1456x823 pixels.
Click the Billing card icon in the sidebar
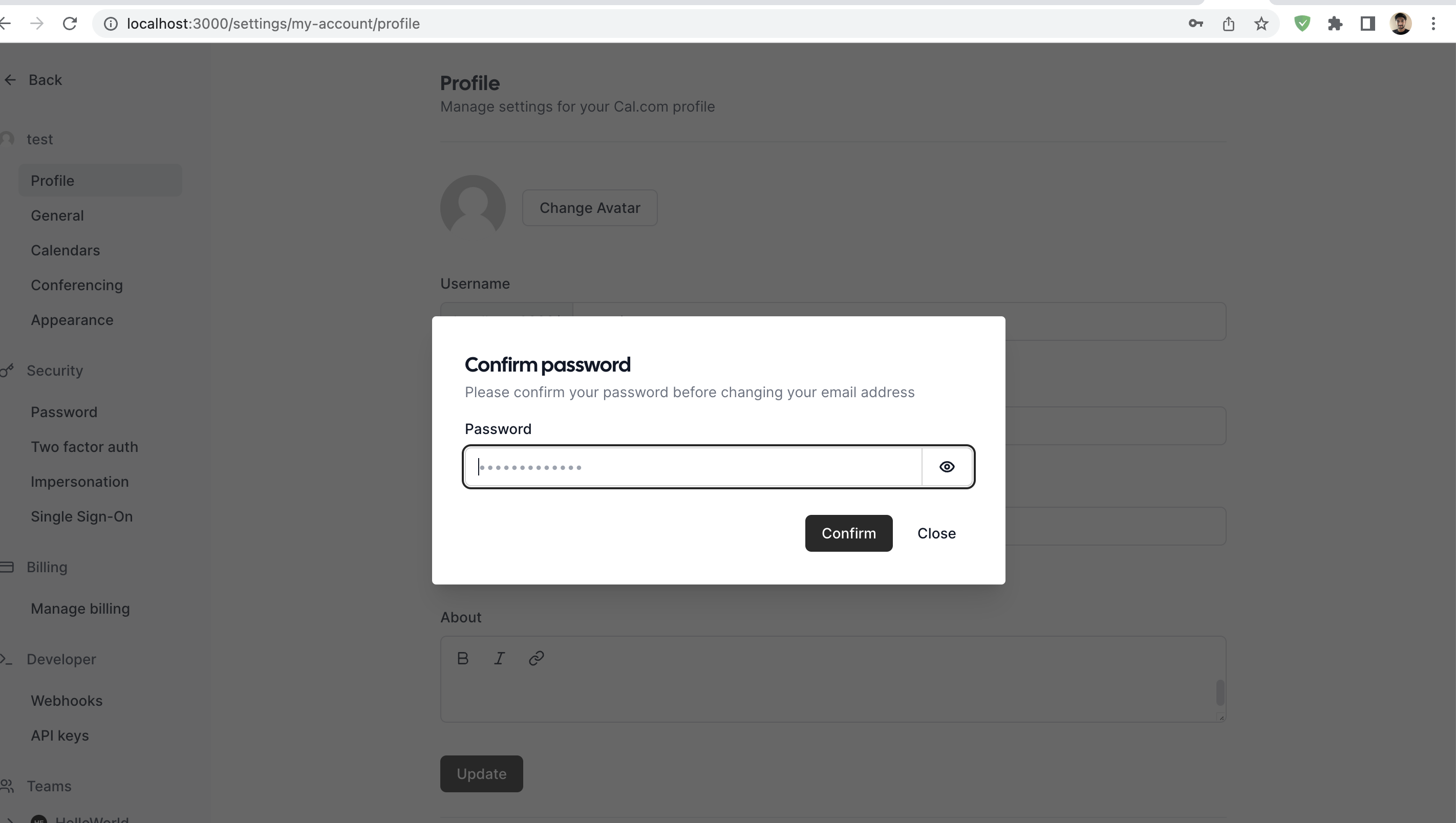pos(7,567)
